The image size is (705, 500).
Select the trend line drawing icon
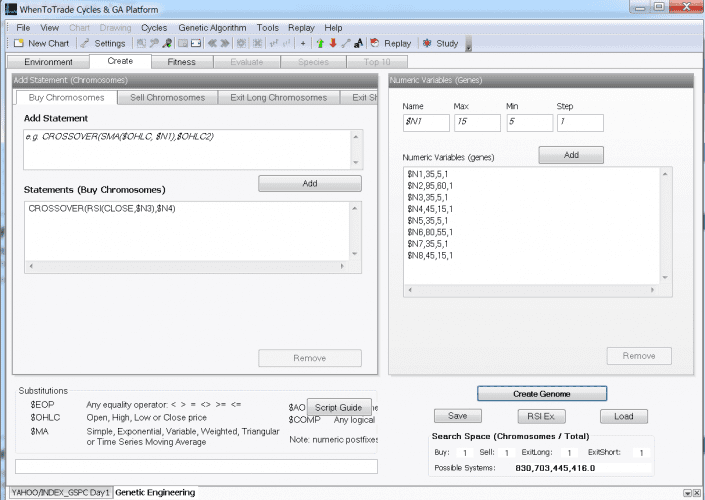[x=346, y=43]
